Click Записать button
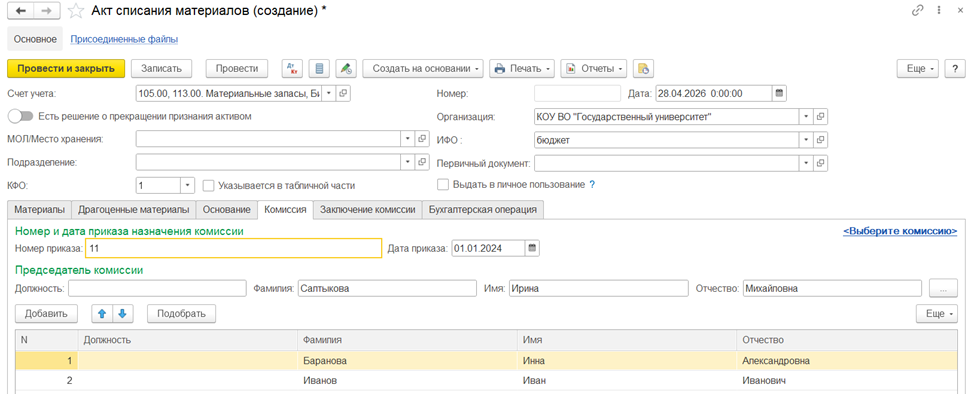Screen dimensions: 974x394 [162, 68]
